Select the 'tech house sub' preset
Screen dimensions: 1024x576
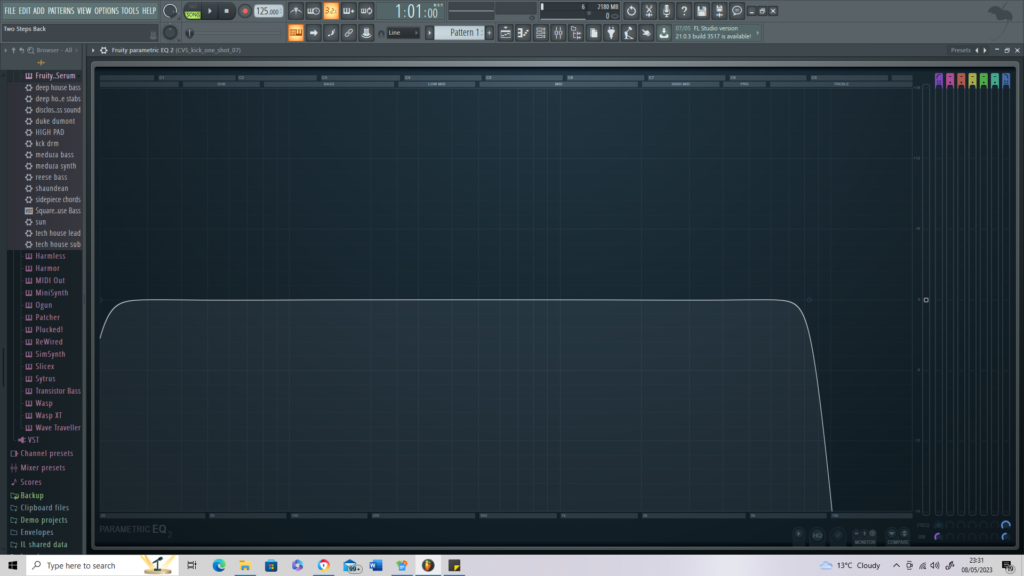point(57,244)
